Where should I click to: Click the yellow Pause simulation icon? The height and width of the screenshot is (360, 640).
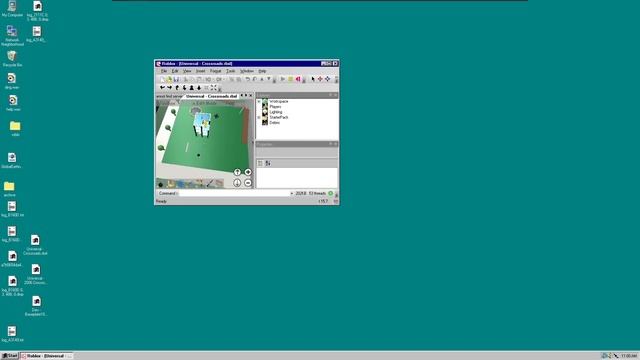(290, 79)
